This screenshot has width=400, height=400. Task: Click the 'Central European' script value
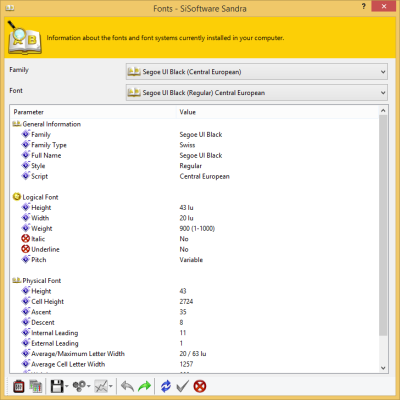[x=204, y=176]
